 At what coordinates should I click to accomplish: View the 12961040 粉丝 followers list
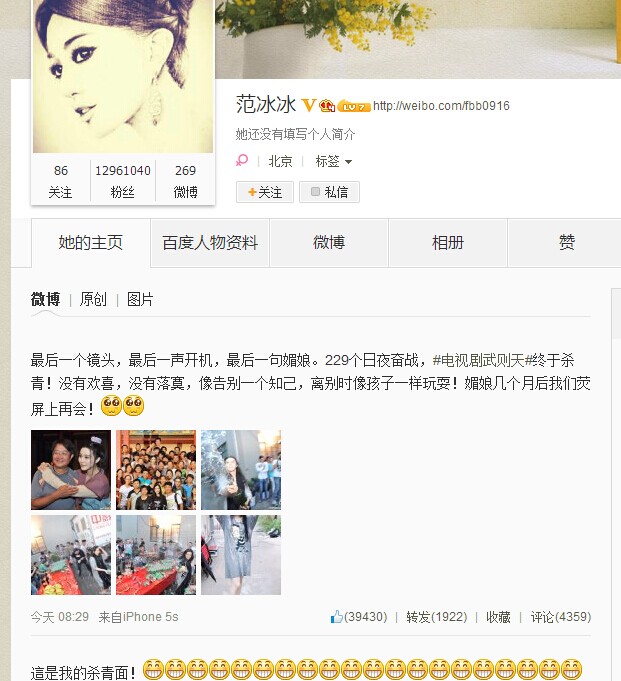coord(123,181)
